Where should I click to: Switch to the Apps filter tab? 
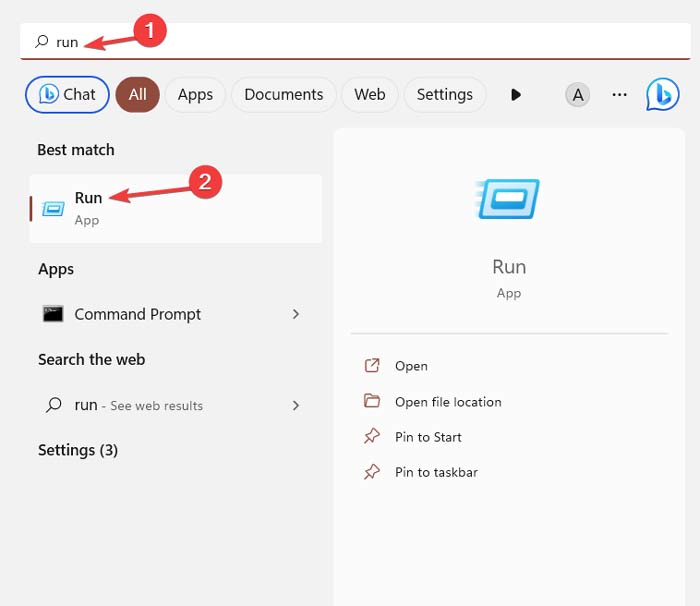(195, 95)
